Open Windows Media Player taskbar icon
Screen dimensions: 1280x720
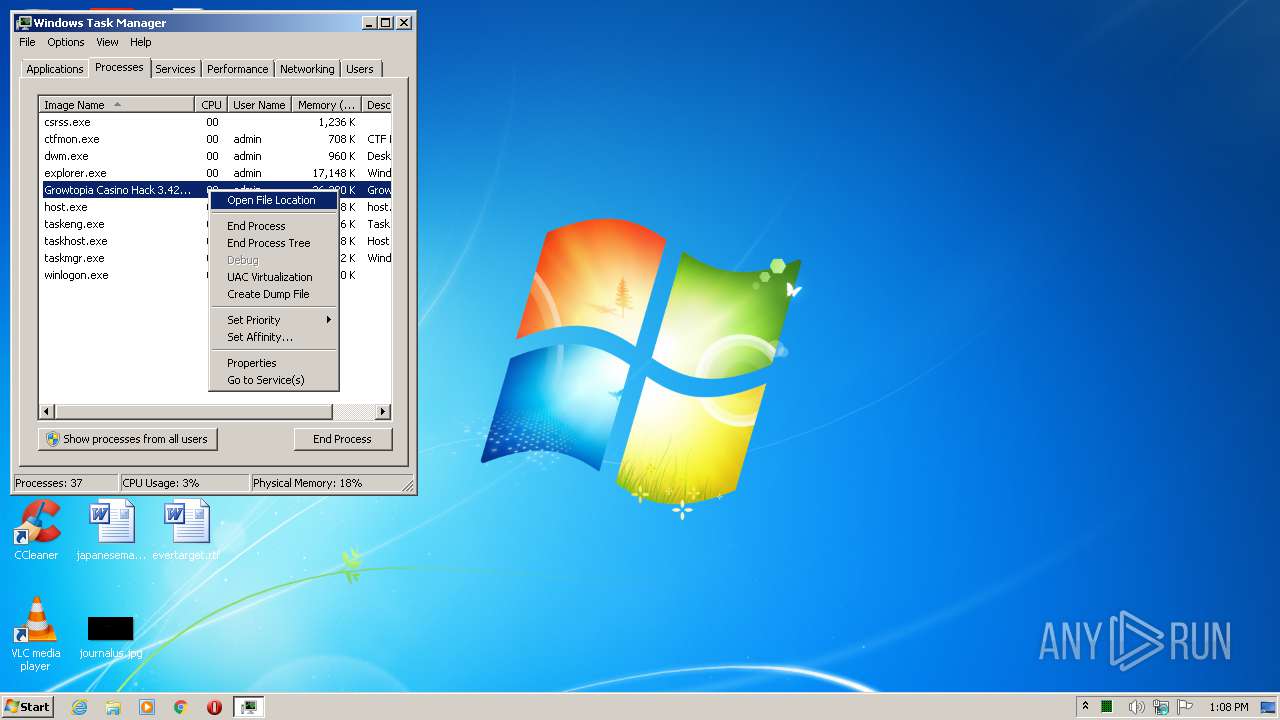point(147,707)
